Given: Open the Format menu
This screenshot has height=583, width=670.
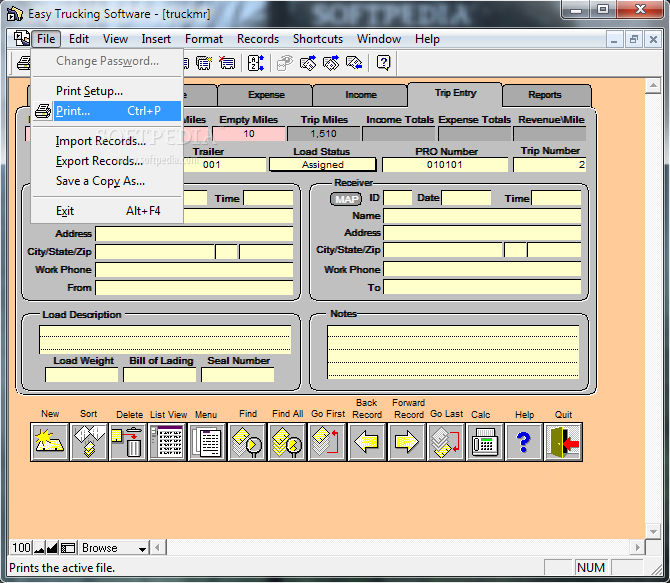Looking at the screenshot, I should coord(204,39).
